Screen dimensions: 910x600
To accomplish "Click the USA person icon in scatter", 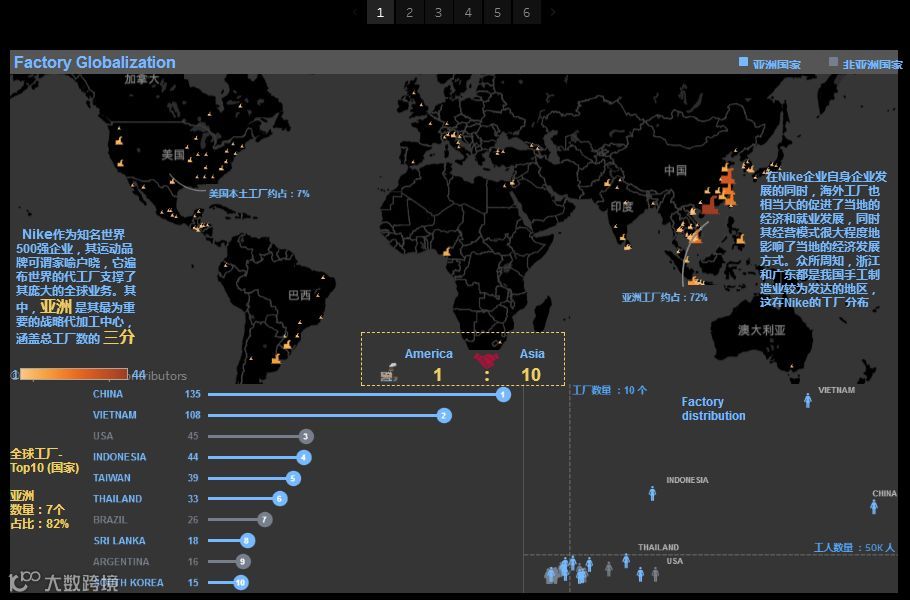I will coord(655,574).
